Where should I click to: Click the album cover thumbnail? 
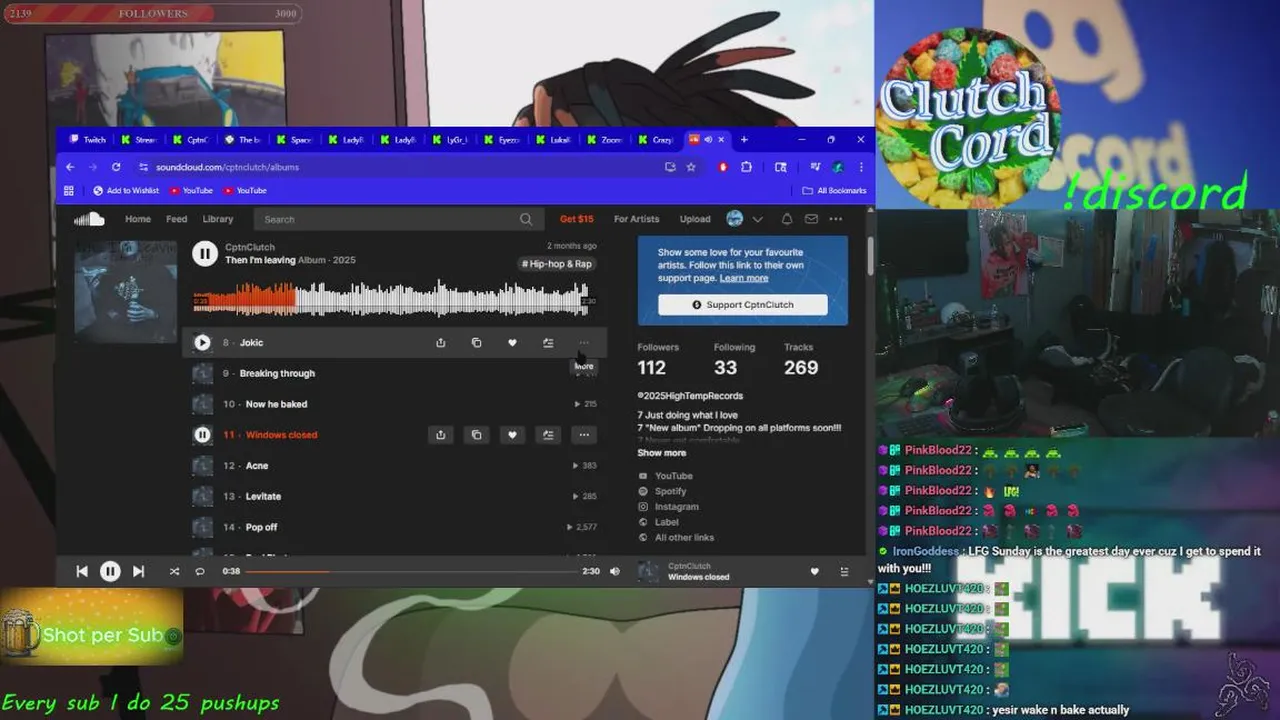tap(125, 291)
